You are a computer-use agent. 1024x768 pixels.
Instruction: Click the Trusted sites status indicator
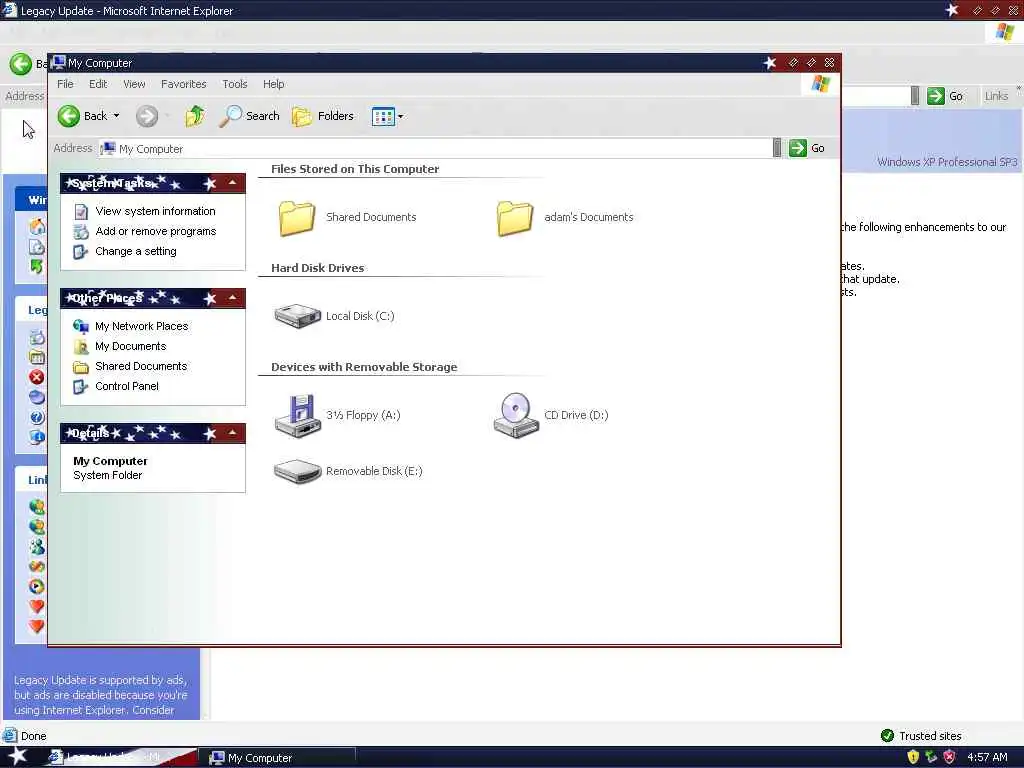[921, 736]
